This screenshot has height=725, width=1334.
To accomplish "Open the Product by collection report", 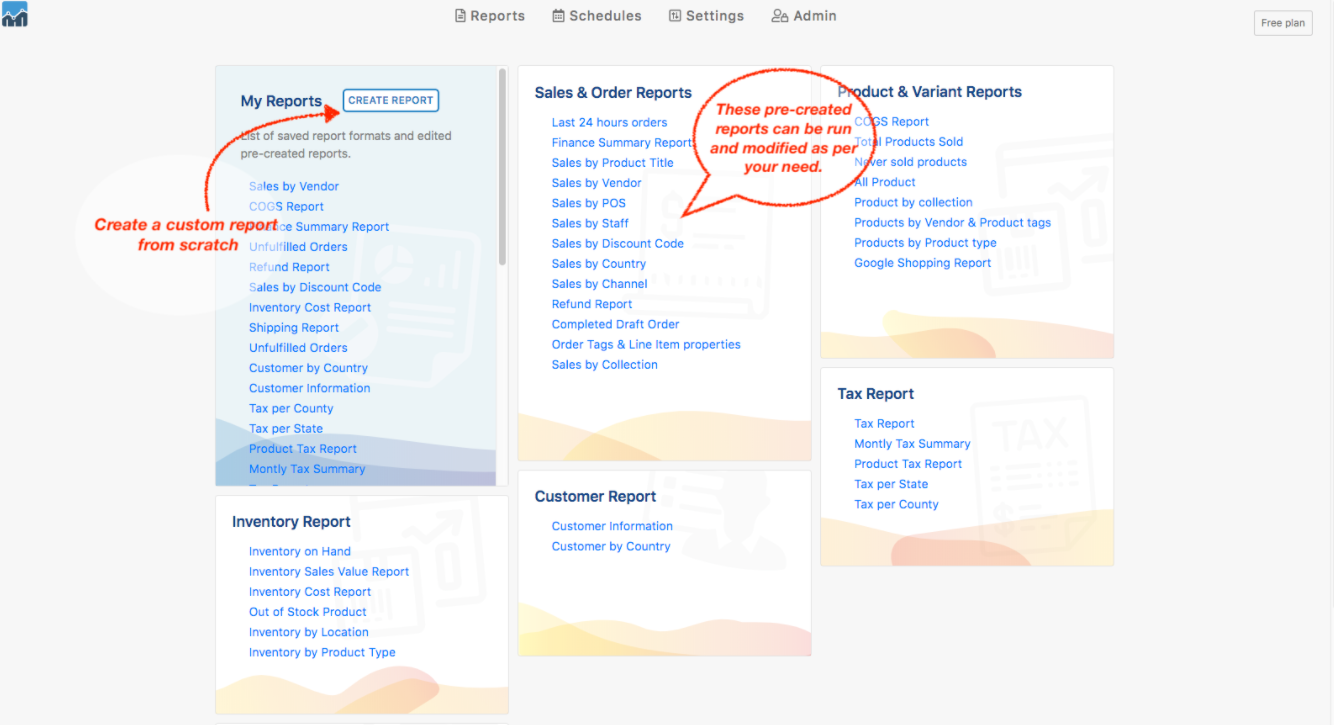I will click(x=913, y=202).
